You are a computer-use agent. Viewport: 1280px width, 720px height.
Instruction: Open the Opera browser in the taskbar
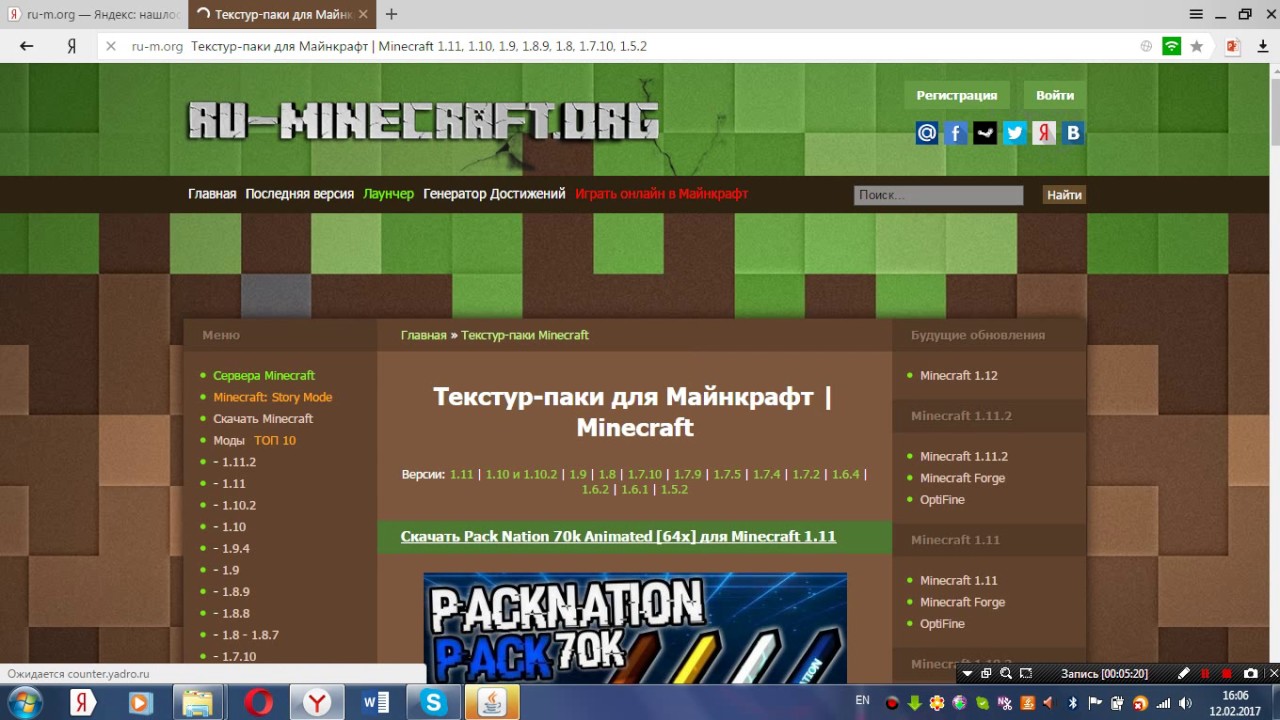258,703
